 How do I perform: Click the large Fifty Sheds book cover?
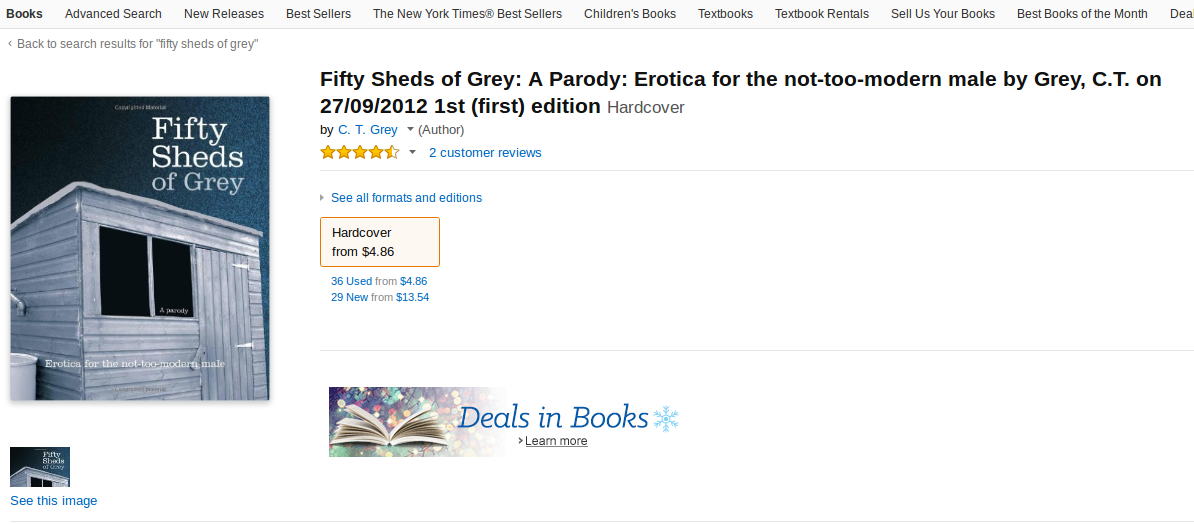pos(140,248)
